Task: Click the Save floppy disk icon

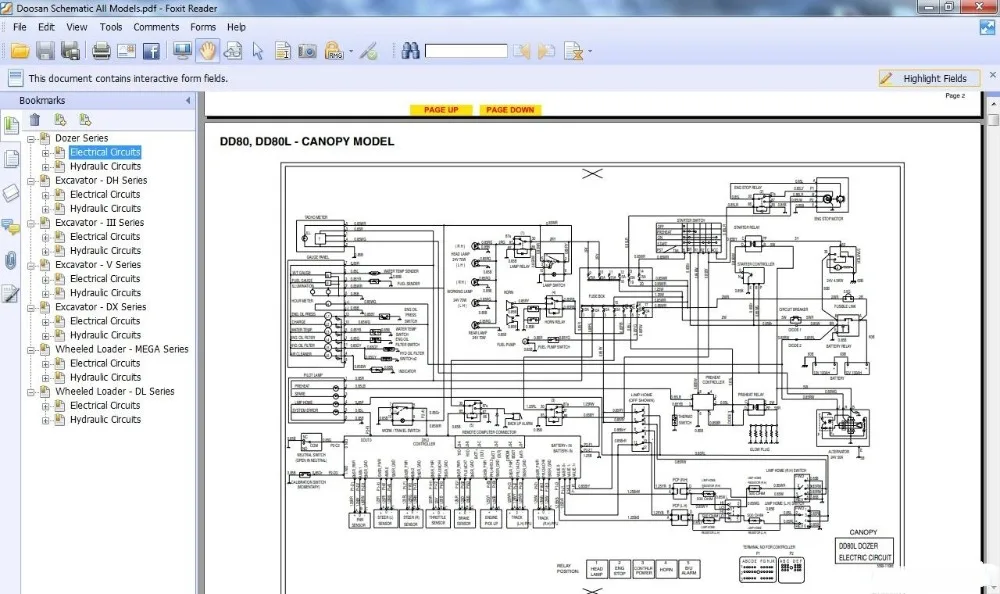Action: tap(45, 51)
